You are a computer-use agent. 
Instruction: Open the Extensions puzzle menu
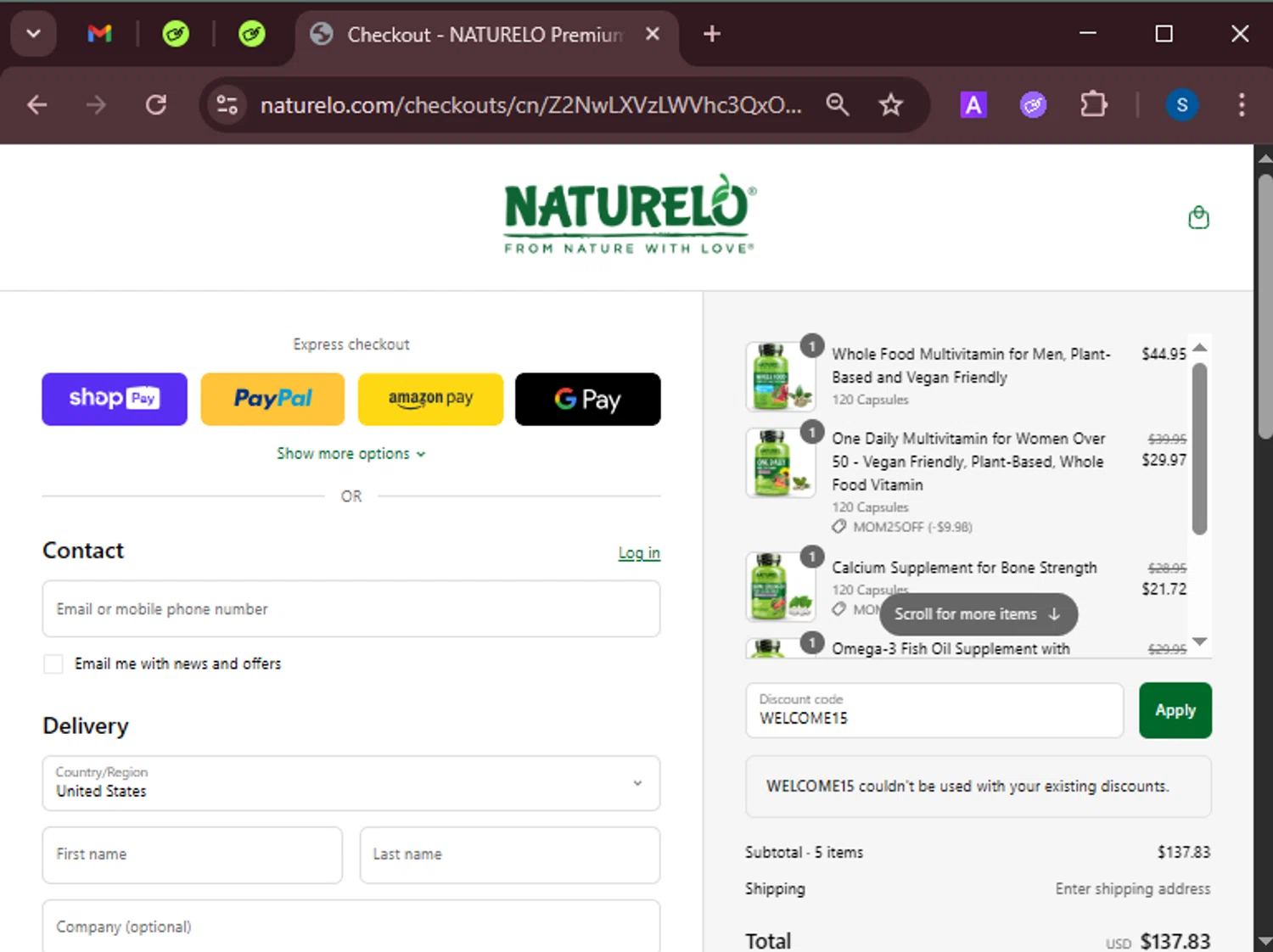point(1093,105)
